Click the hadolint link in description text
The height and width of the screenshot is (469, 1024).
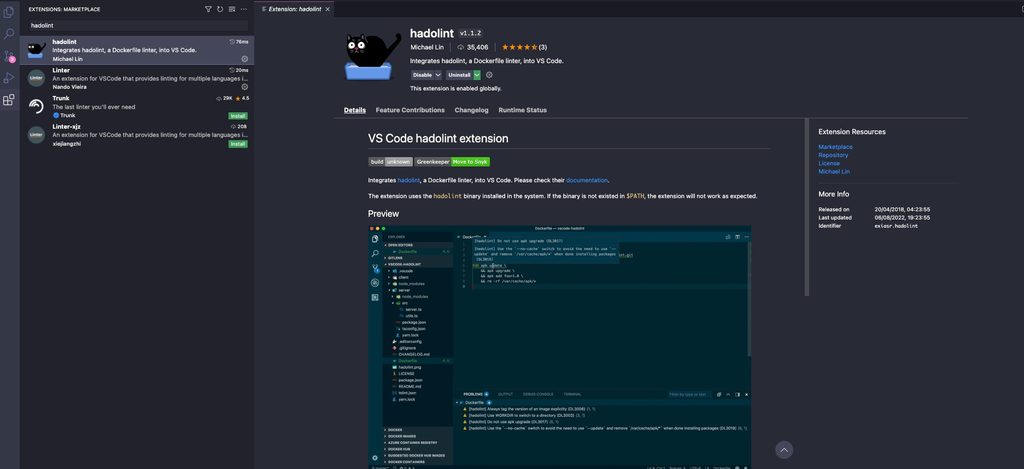(408, 180)
